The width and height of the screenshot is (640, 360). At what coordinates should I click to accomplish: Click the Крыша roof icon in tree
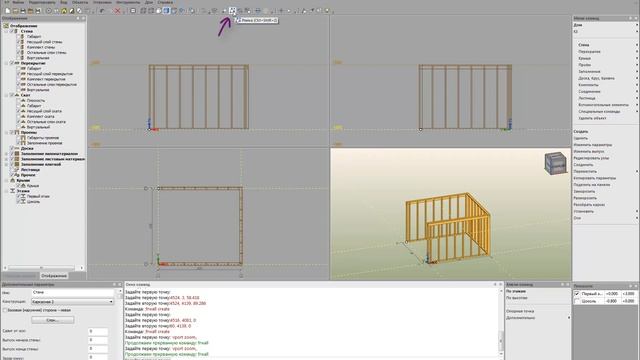coord(23,186)
